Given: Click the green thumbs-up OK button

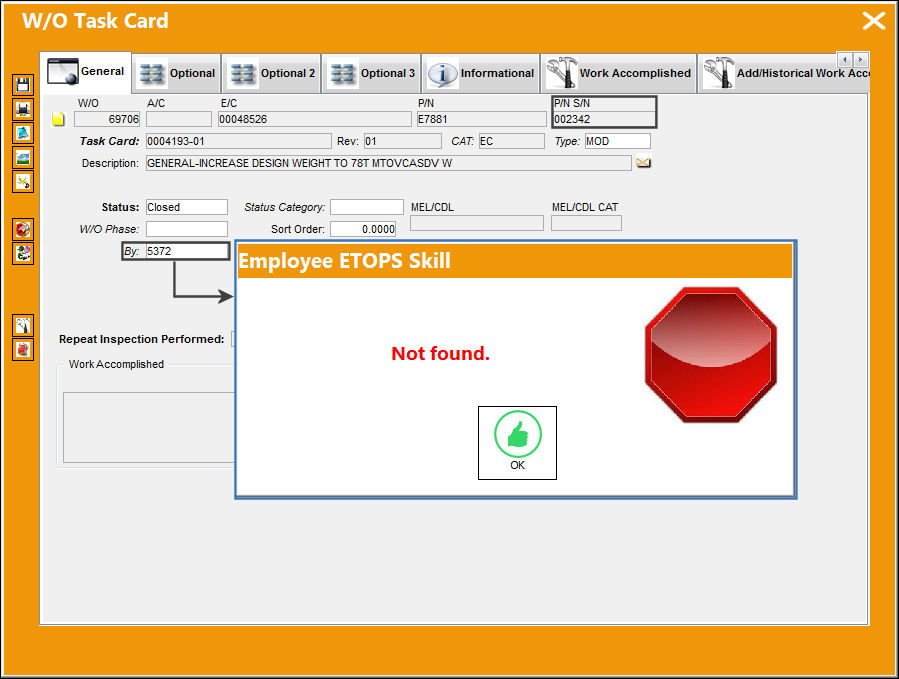Looking at the screenshot, I should coord(517,443).
